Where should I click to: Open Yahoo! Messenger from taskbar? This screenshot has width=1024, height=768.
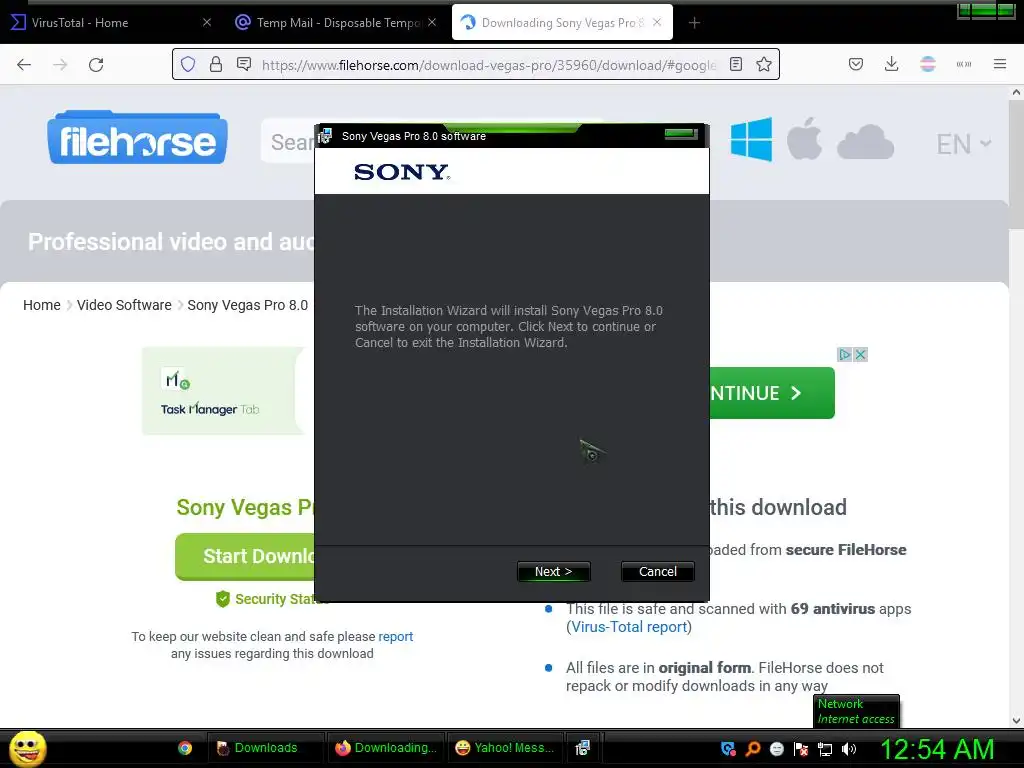point(505,748)
